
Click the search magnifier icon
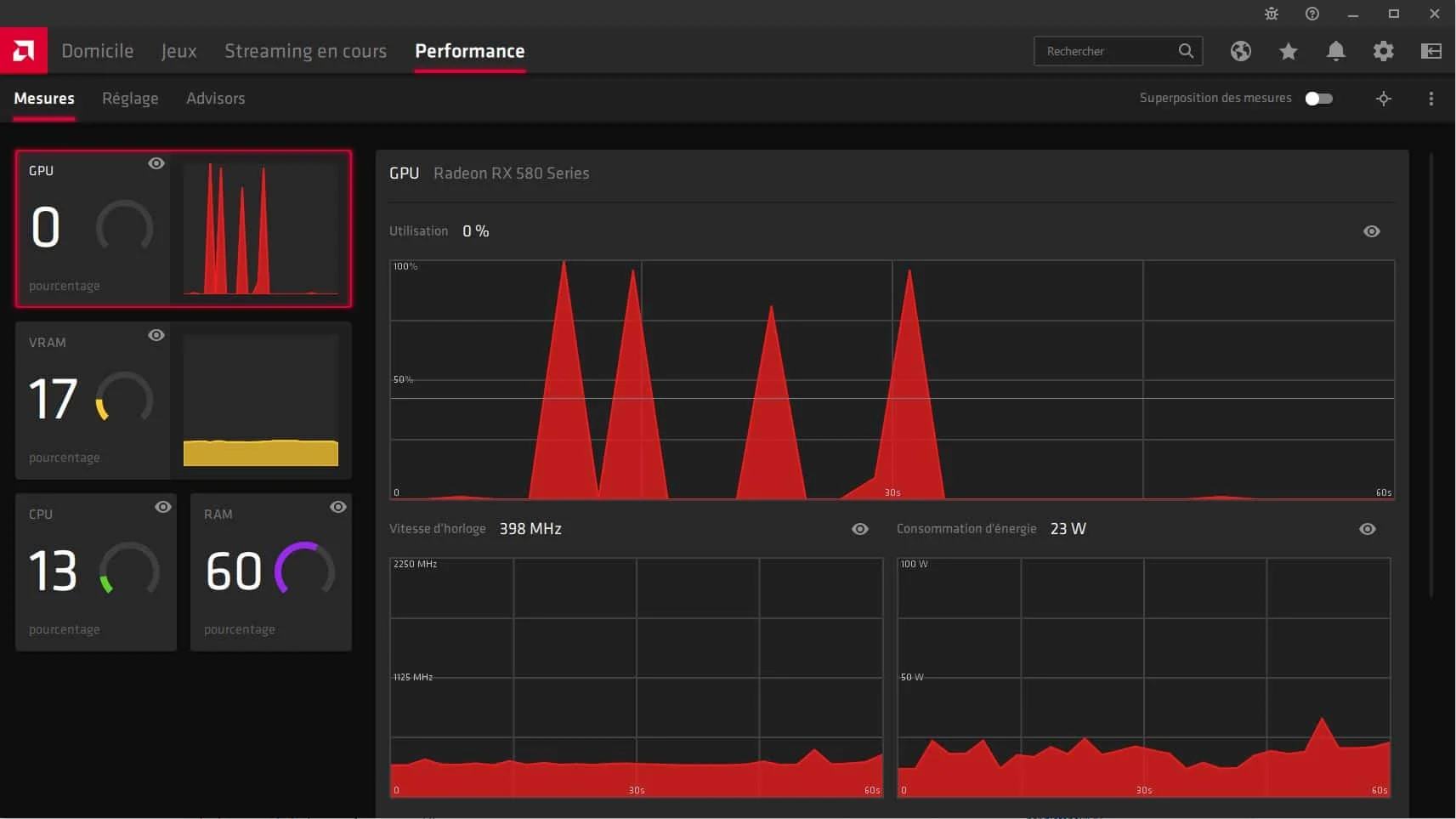pyautogui.click(x=1186, y=51)
